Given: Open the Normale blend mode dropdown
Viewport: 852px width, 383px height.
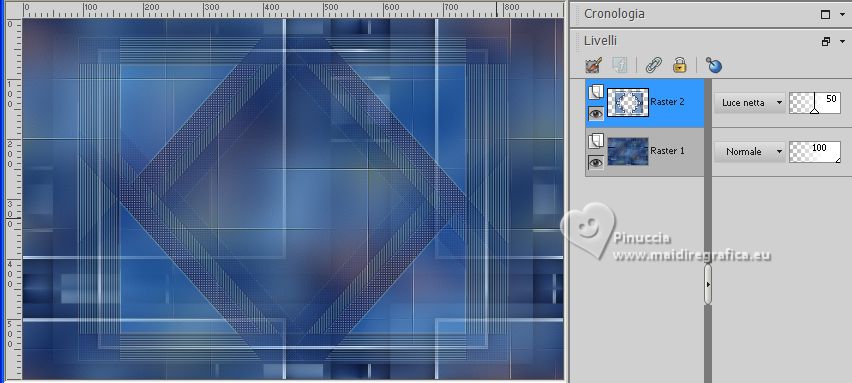Looking at the screenshot, I should pos(749,152).
